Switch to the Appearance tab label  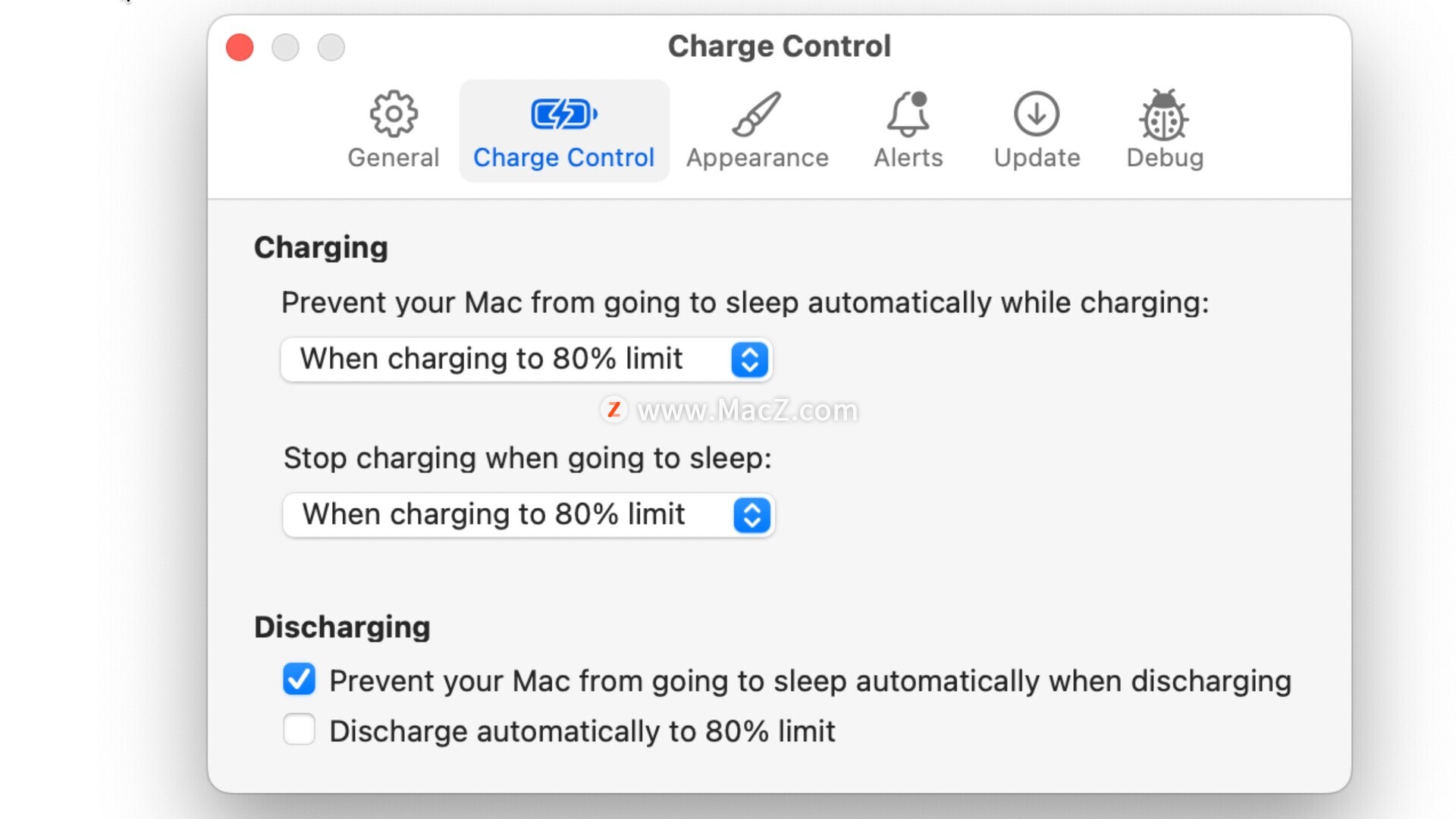(757, 158)
